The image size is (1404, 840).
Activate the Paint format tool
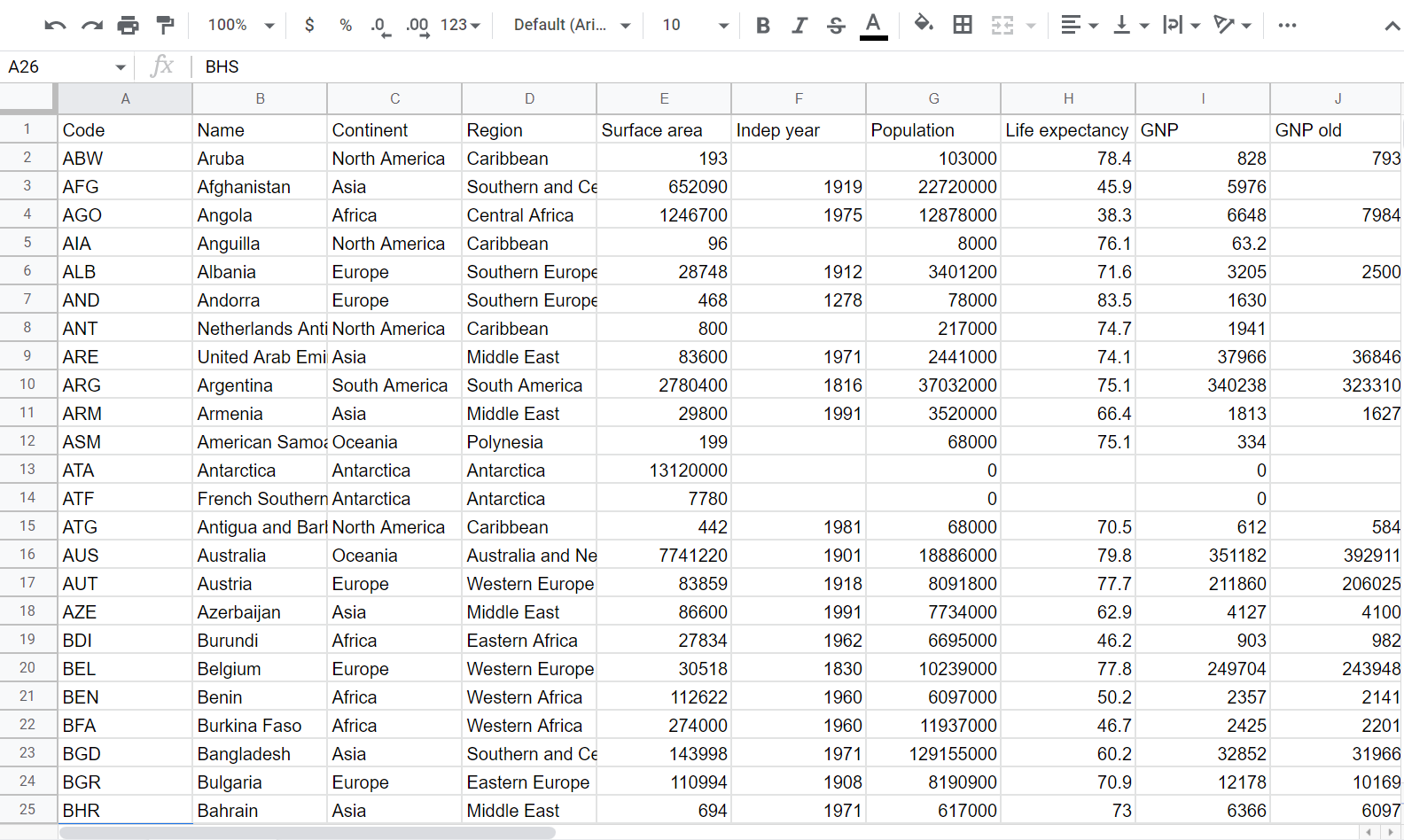pyautogui.click(x=165, y=26)
